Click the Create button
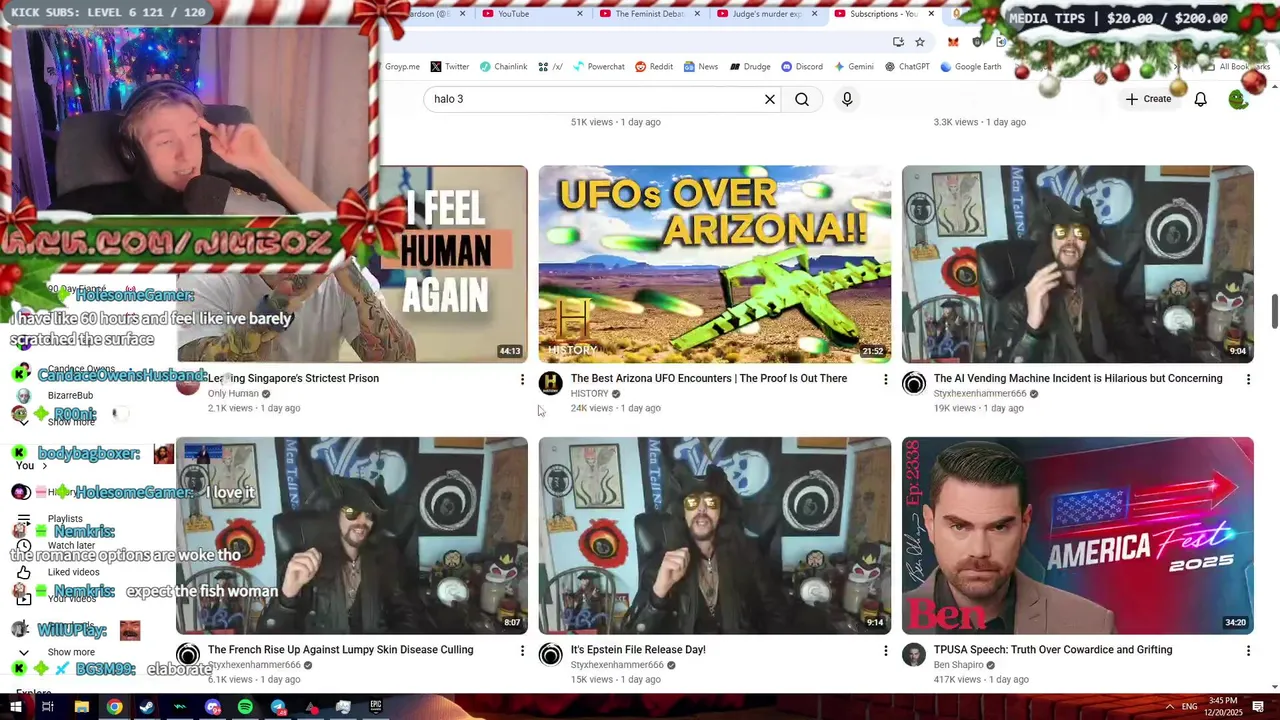The height and width of the screenshot is (720, 1280). [1148, 99]
